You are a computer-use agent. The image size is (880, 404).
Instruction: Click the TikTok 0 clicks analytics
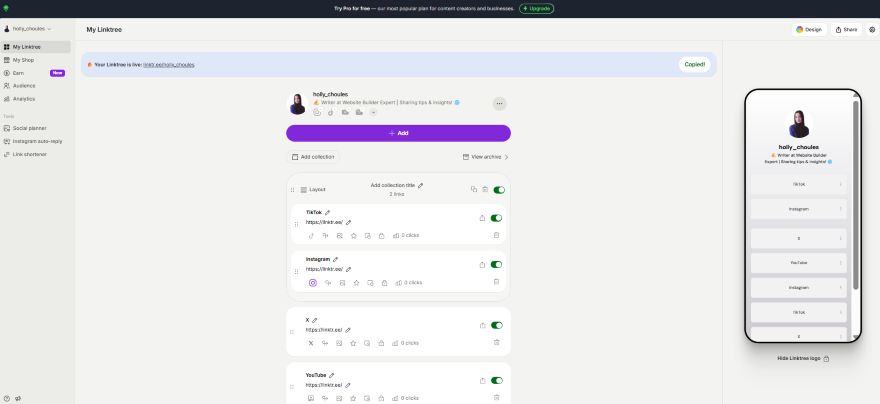[x=406, y=236]
